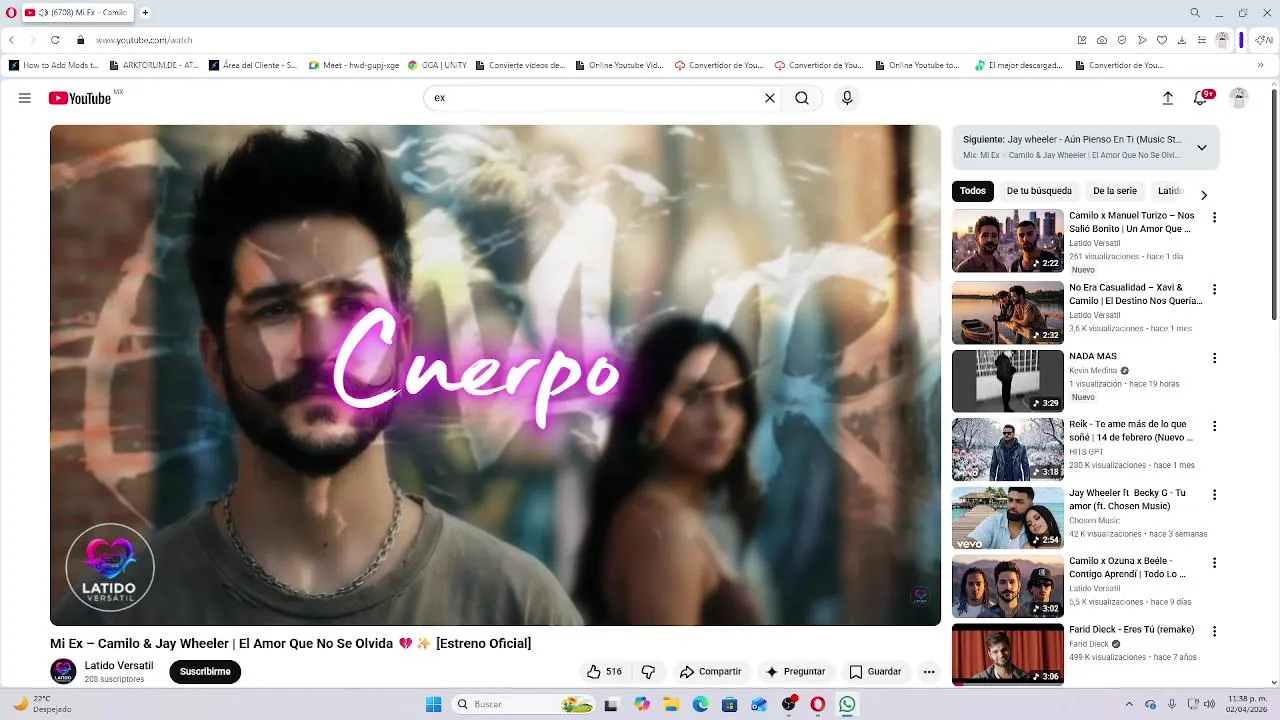Open options for Reik Te ame más video

coord(1215,426)
